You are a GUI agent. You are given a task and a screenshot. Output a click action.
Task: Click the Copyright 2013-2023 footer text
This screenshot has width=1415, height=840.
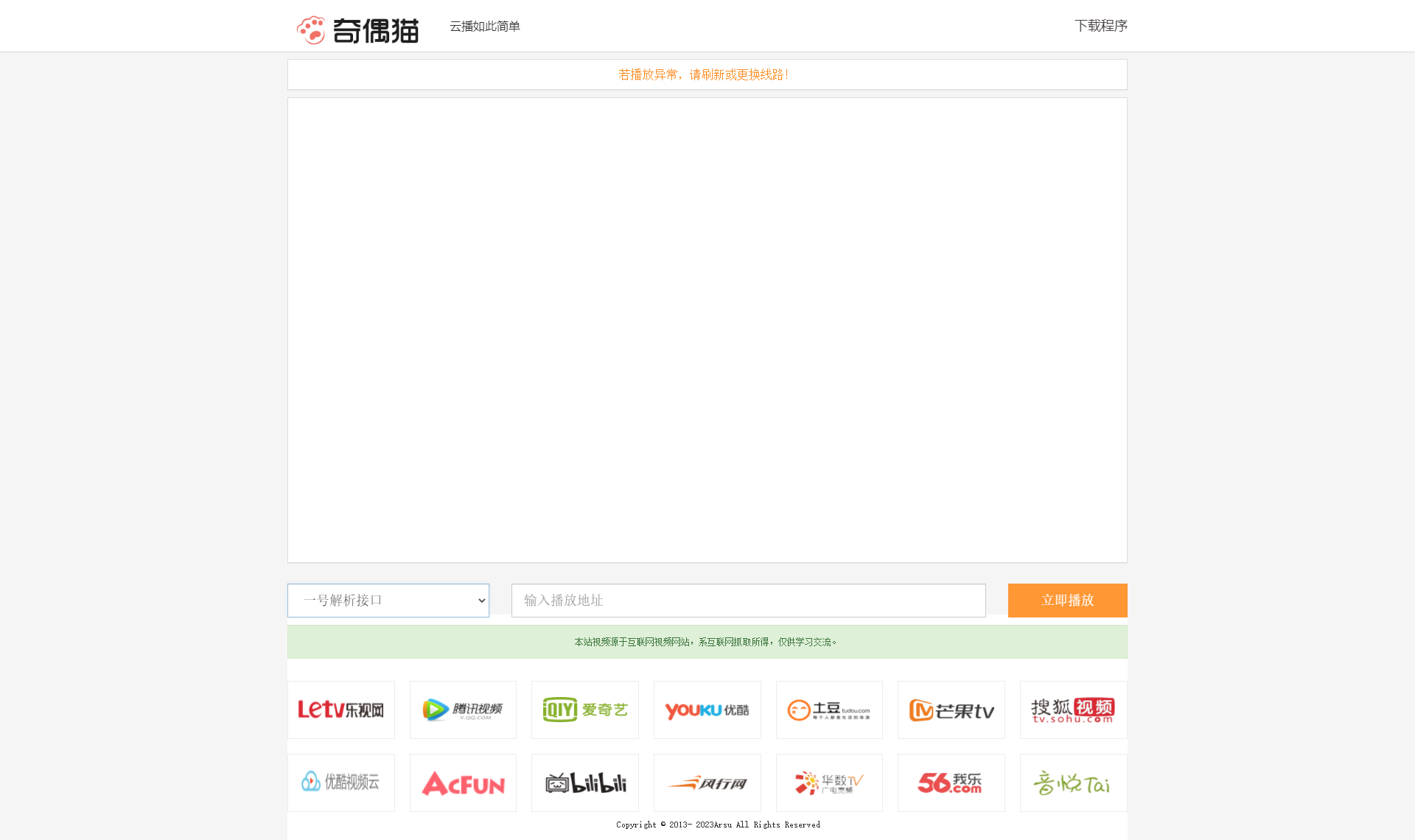pyautogui.click(x=719, y=825)
